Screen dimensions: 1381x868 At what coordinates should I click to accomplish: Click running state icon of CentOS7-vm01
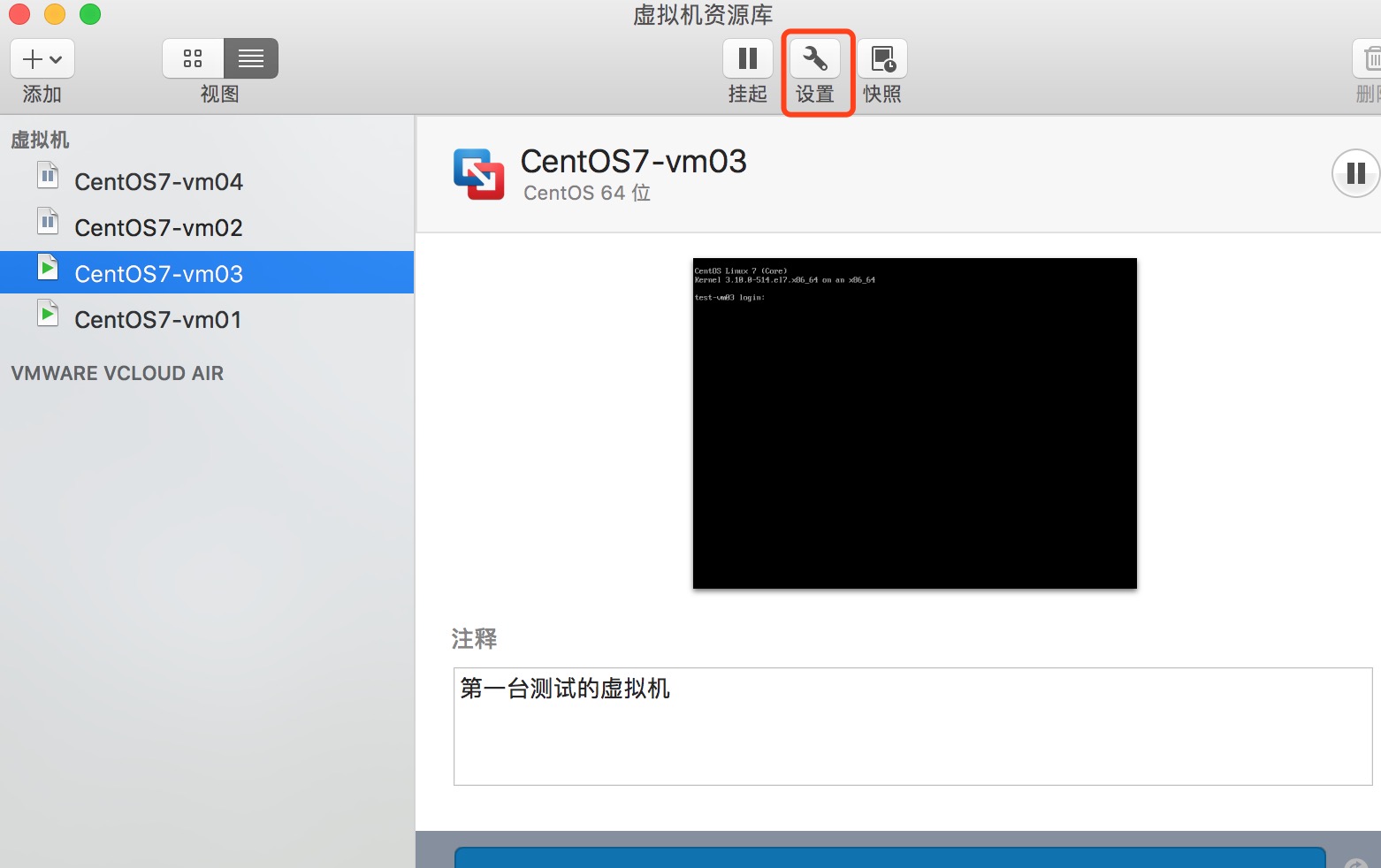point(48,313)
